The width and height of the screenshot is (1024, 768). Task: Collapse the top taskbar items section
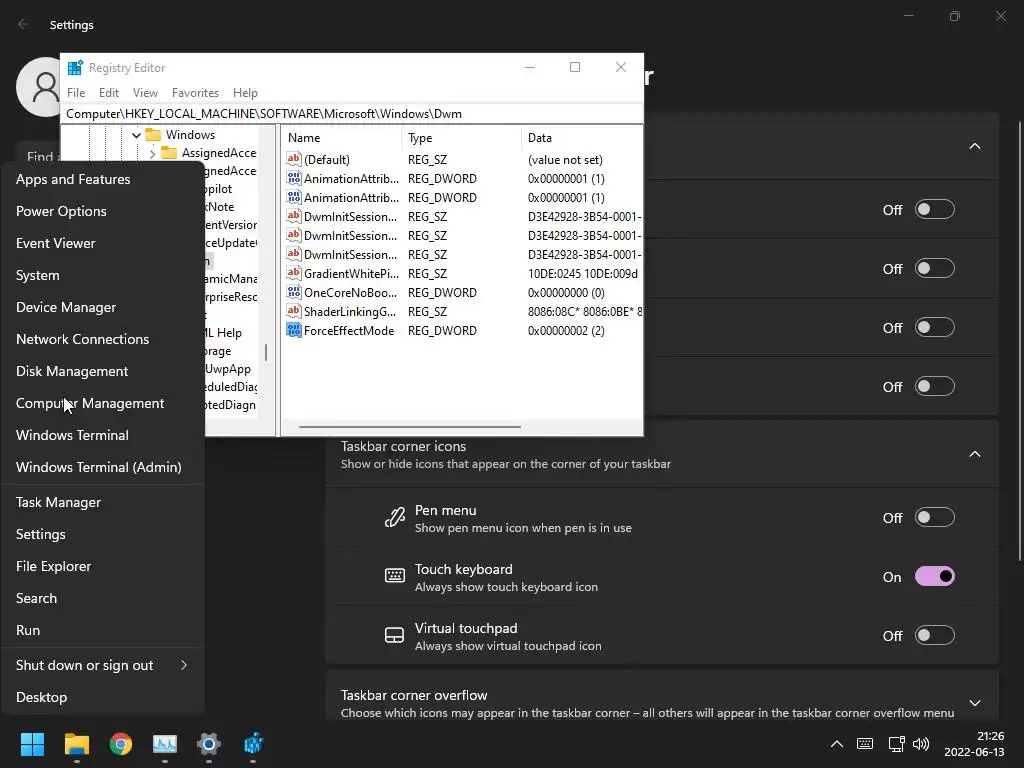[974, 146]
